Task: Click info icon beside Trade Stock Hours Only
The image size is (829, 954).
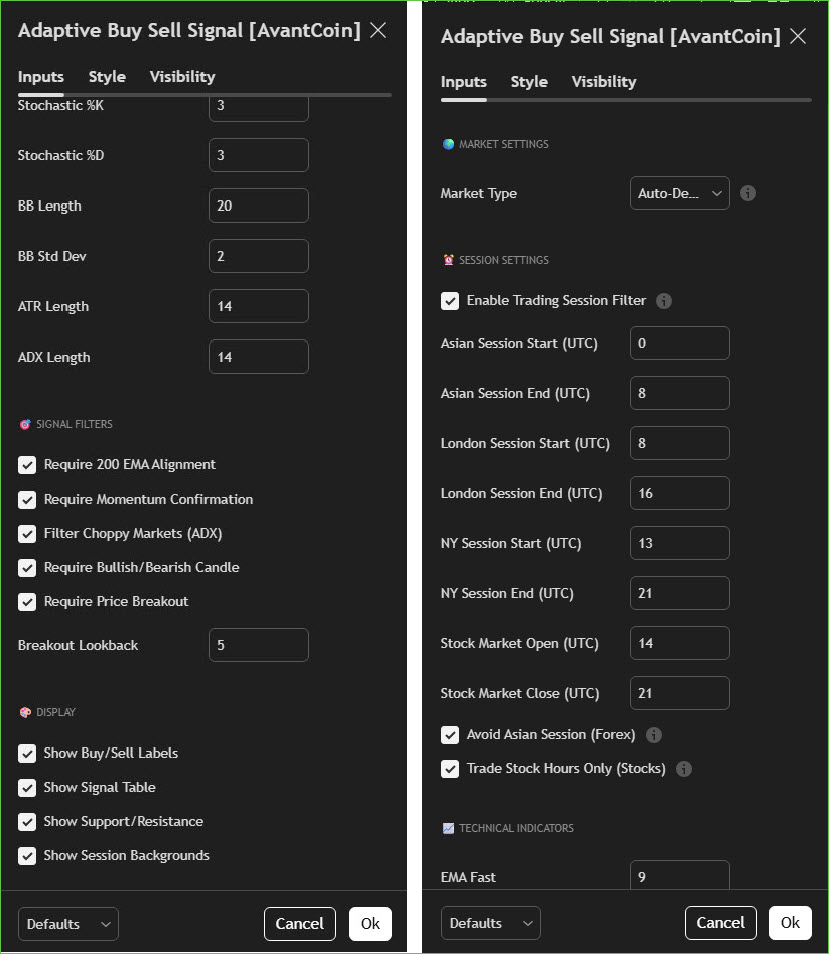Action: pyautogui.click(x=684, y=769)
